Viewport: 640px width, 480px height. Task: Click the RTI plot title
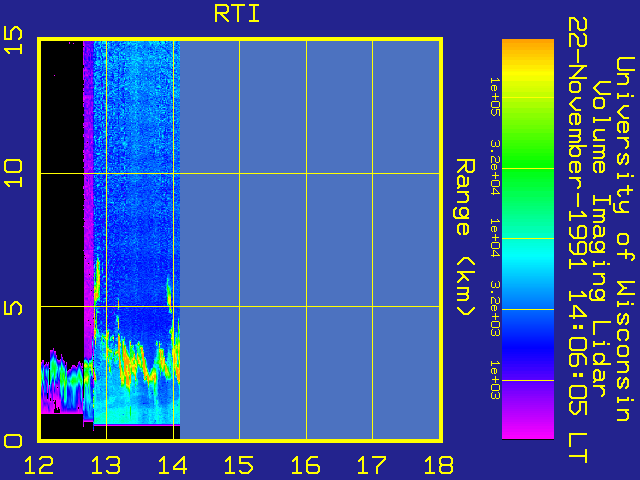pyautogui.click(x=237, y=14)
